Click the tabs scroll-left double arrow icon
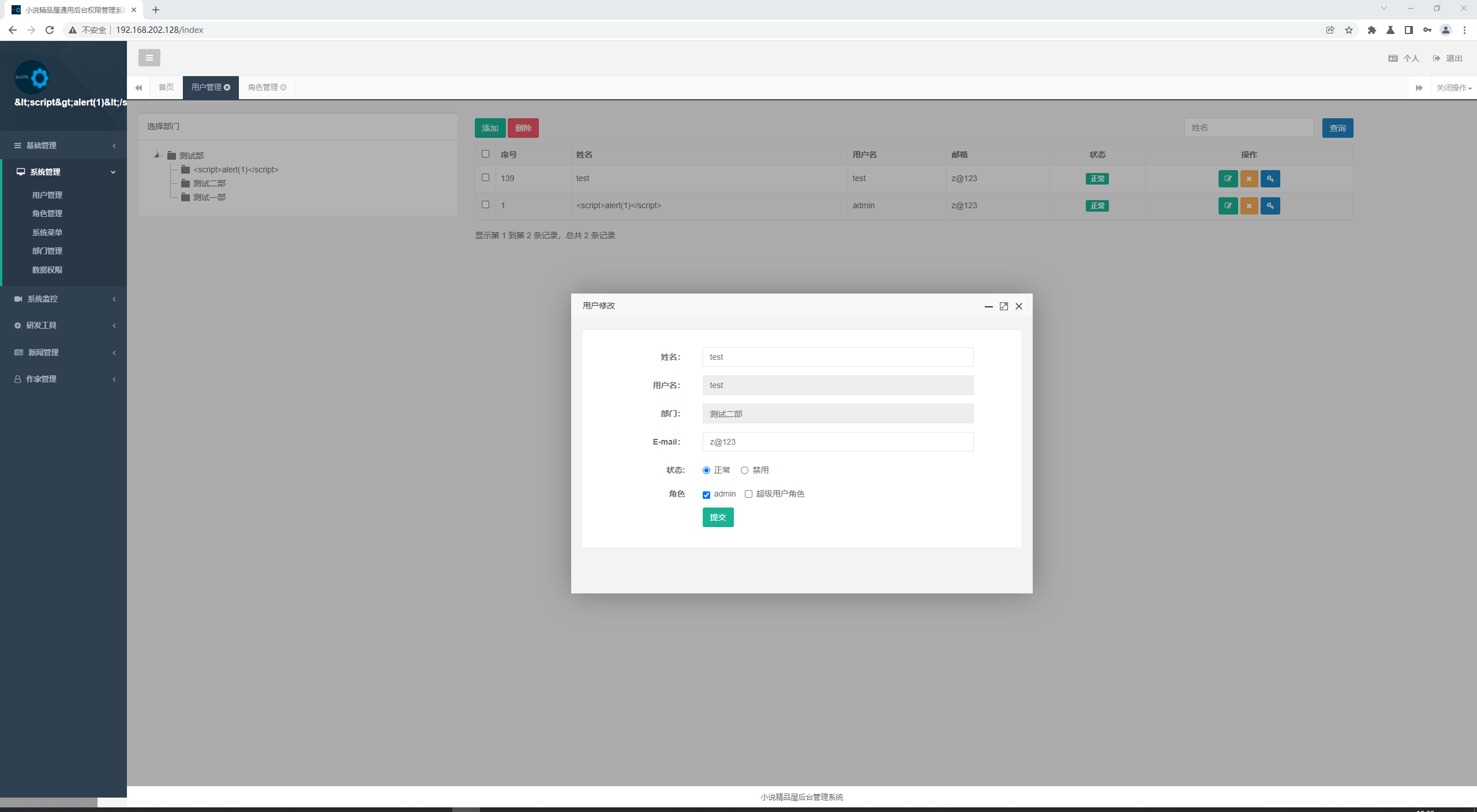This screenshot has height=812, width=1477. click(138, 88)
